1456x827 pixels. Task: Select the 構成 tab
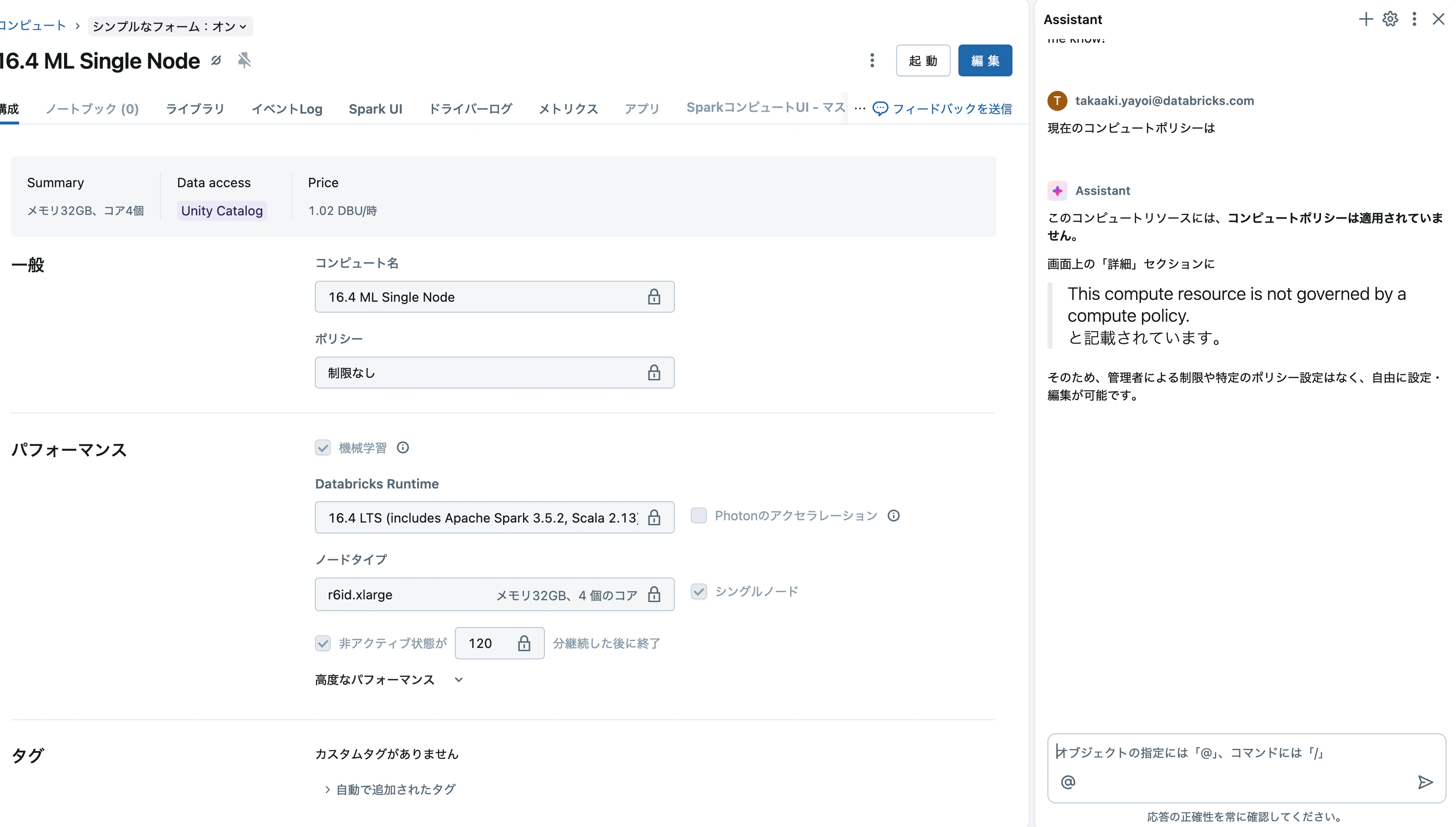tap(9, 109)
